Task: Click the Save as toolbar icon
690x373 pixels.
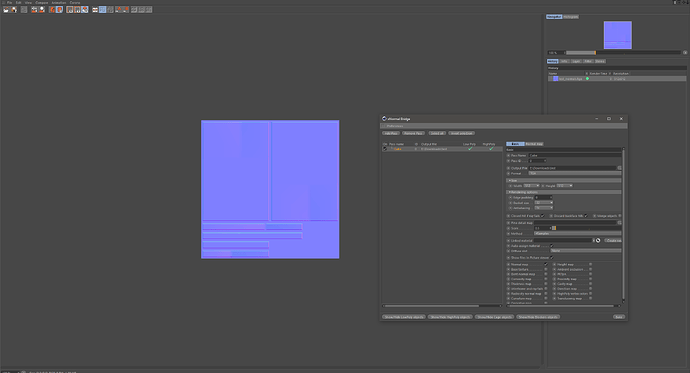Action: [x=14, y=10]
